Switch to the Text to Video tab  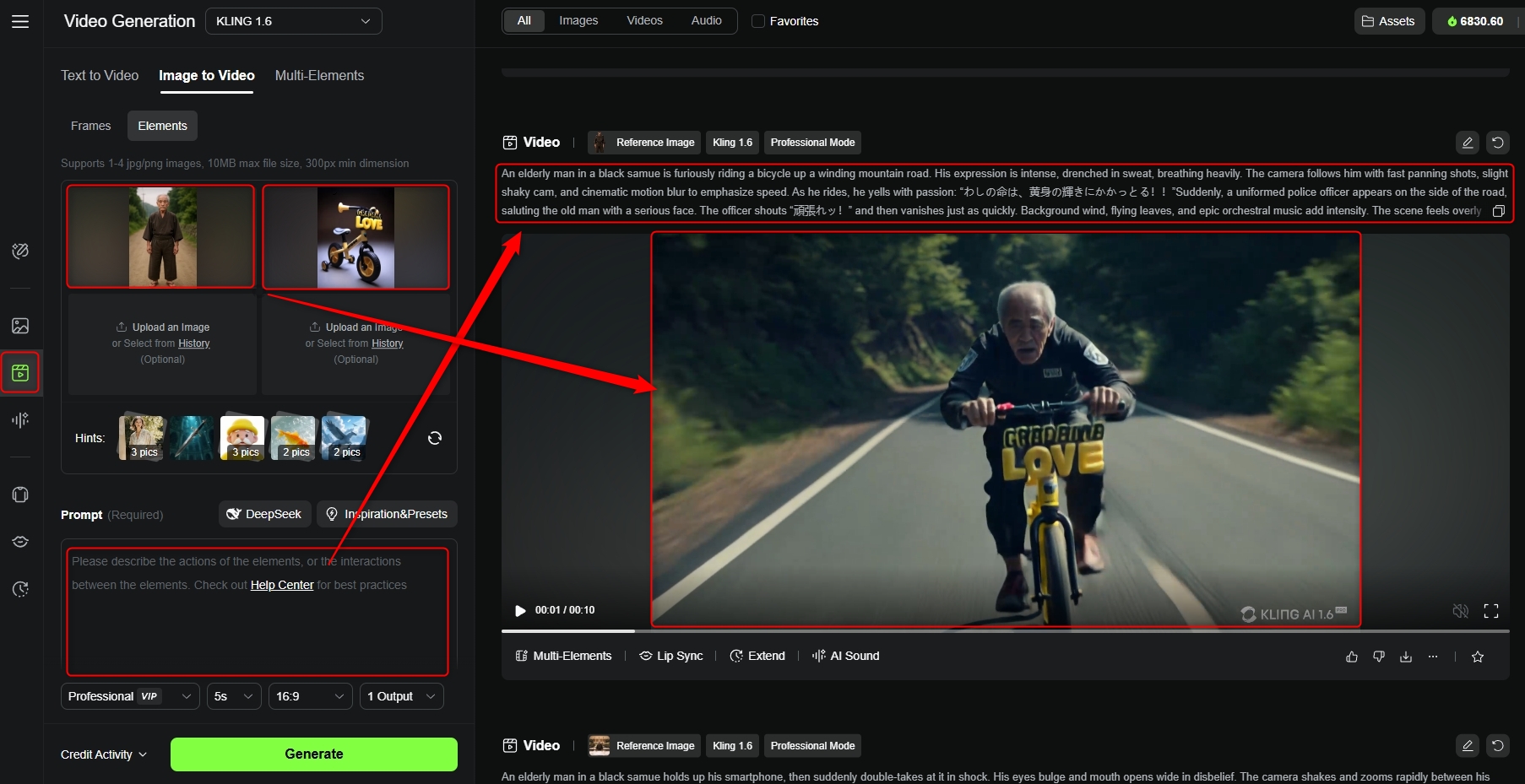tap(100, 75)
